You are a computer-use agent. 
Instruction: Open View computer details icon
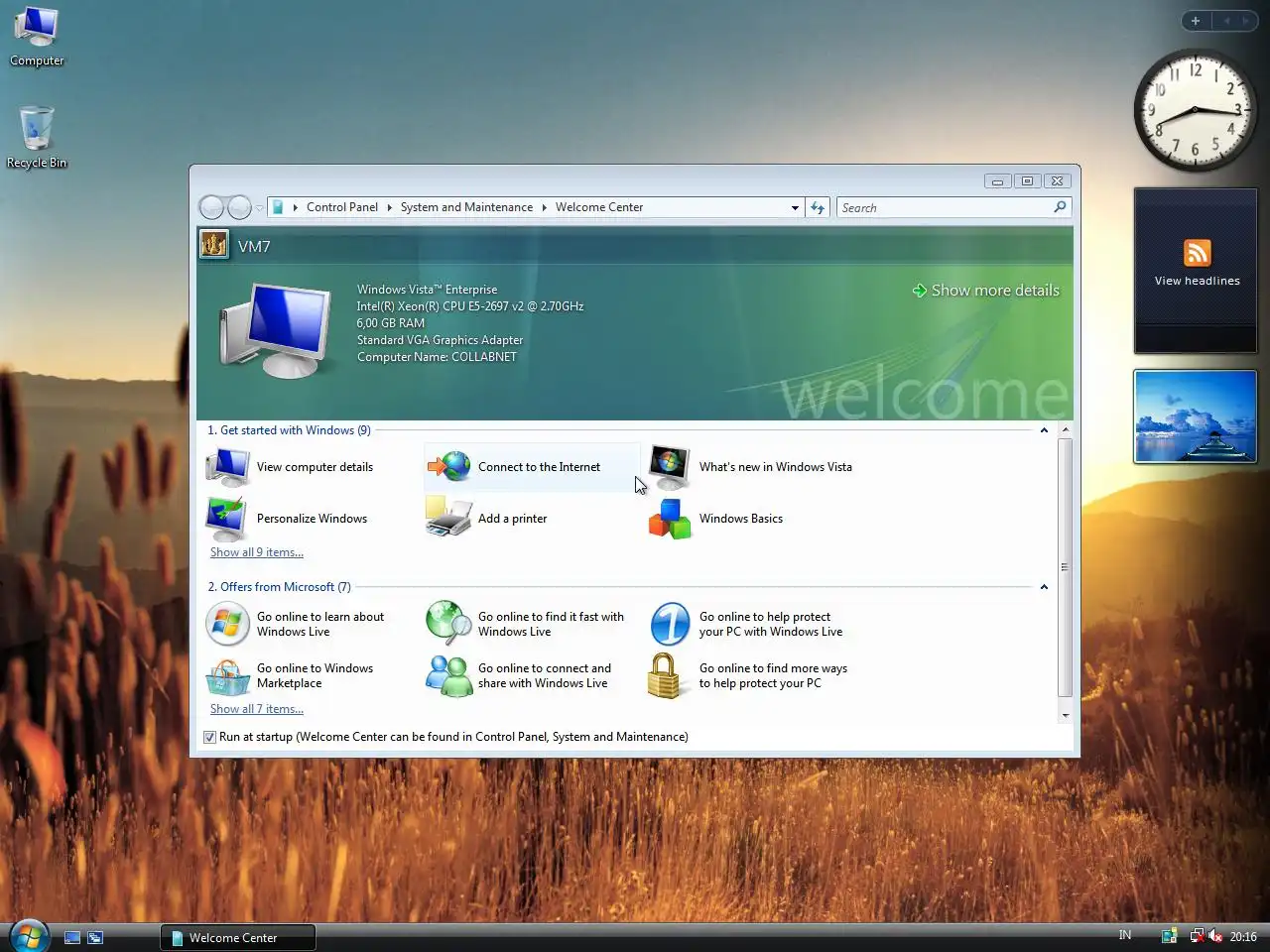pos(227,467)
